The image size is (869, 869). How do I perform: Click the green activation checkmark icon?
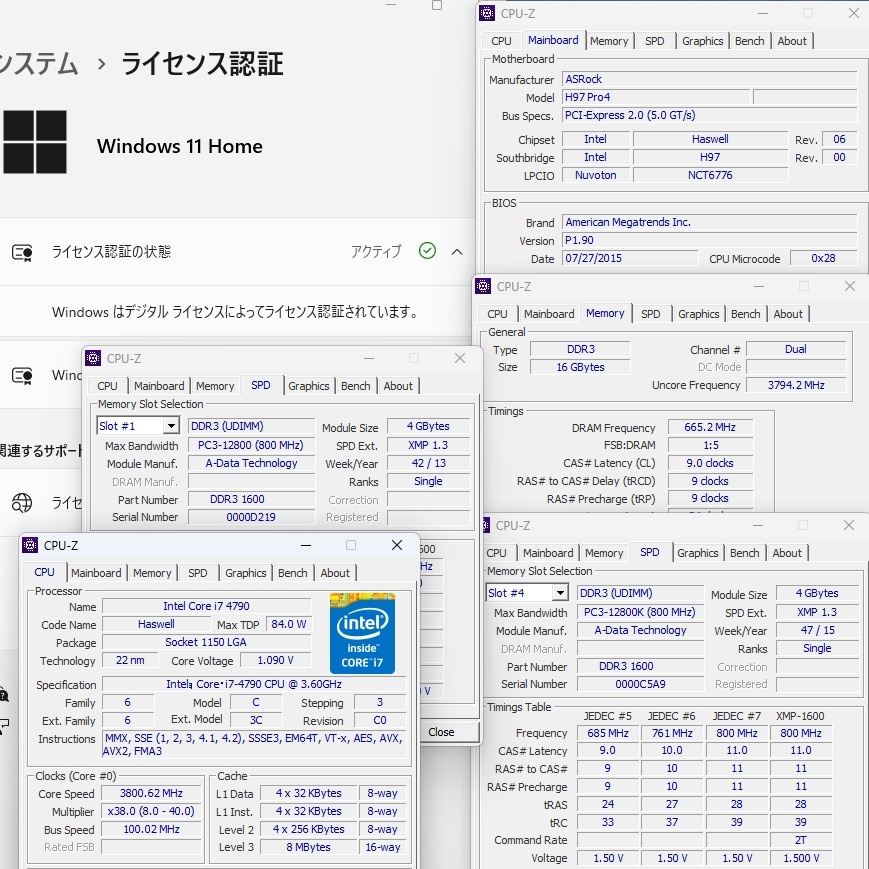427,251
